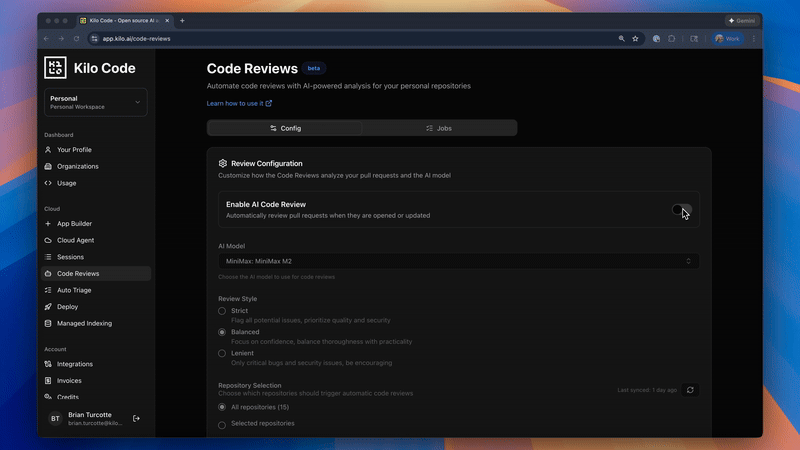Screen dimensions: 800x450
Task: Click the BT user avatar
Action: click(55, 418)
